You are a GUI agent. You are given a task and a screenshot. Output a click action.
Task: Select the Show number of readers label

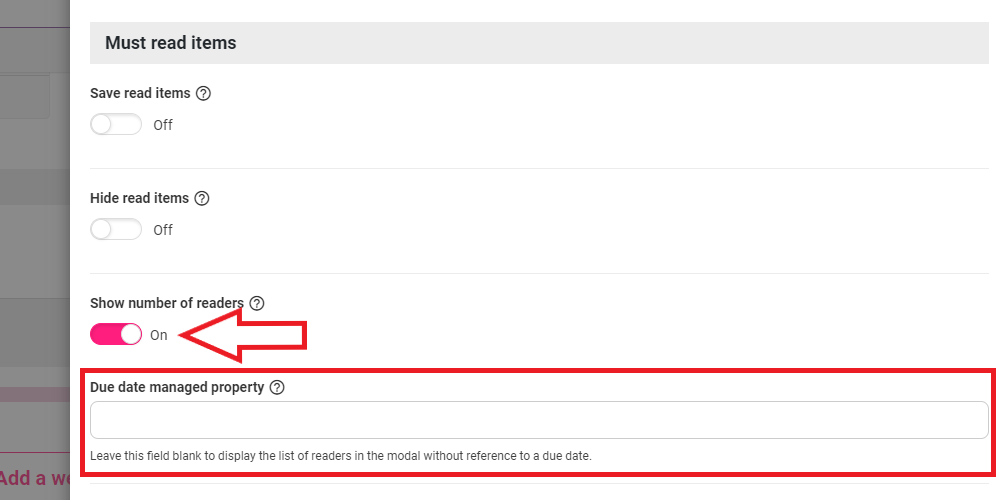167,303
